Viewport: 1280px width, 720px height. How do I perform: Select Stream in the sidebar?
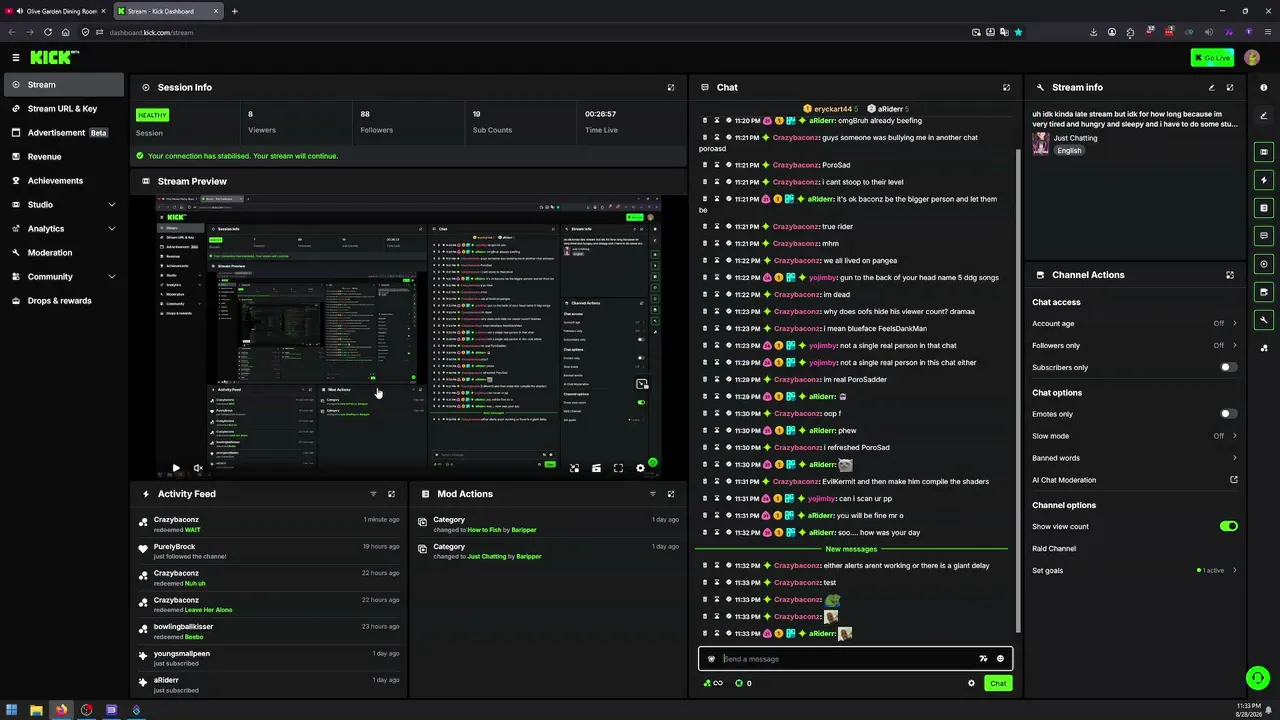point(63,85)
